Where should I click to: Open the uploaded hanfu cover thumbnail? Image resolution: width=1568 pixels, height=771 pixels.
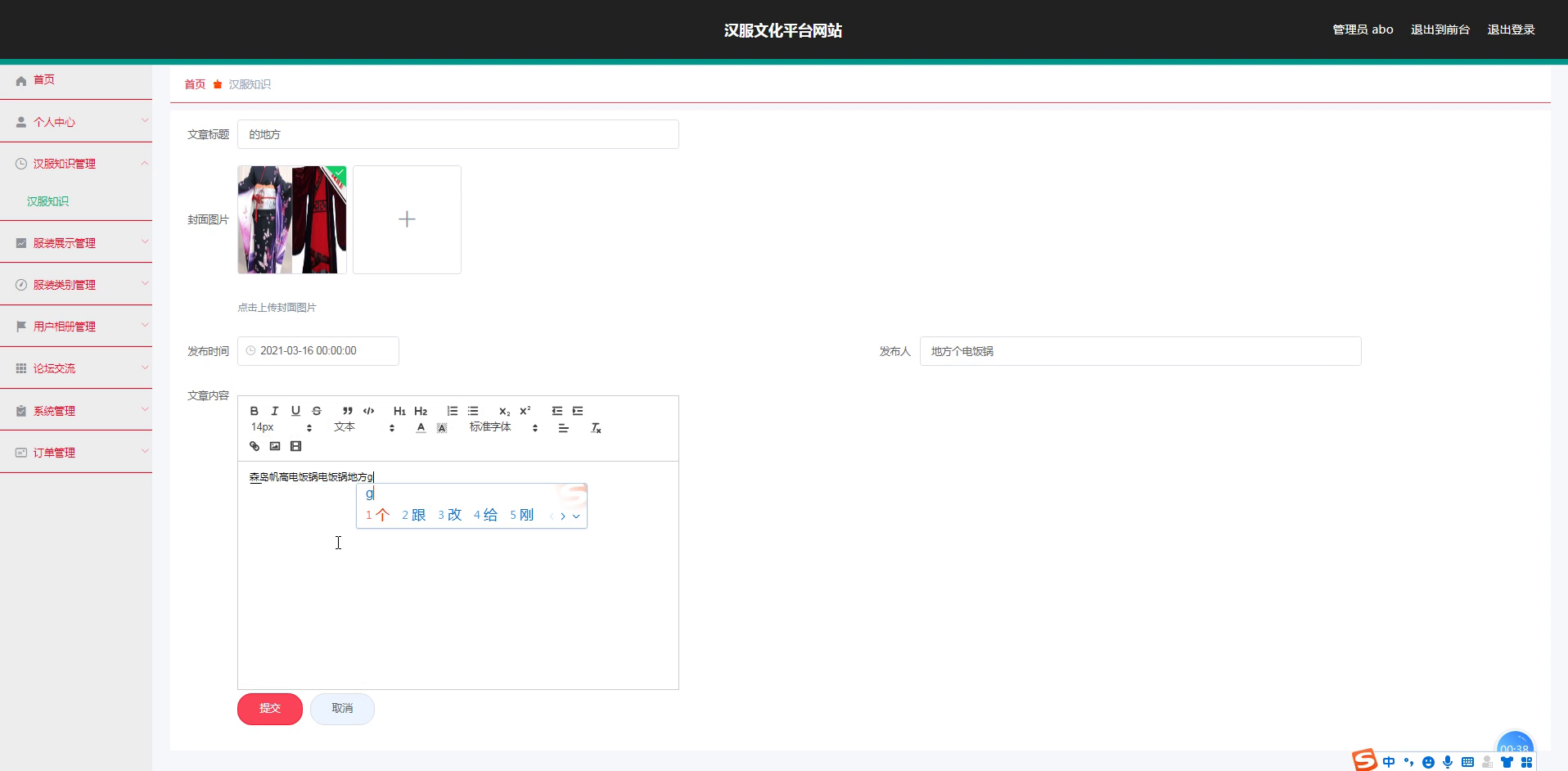click(x=292, y=219)
